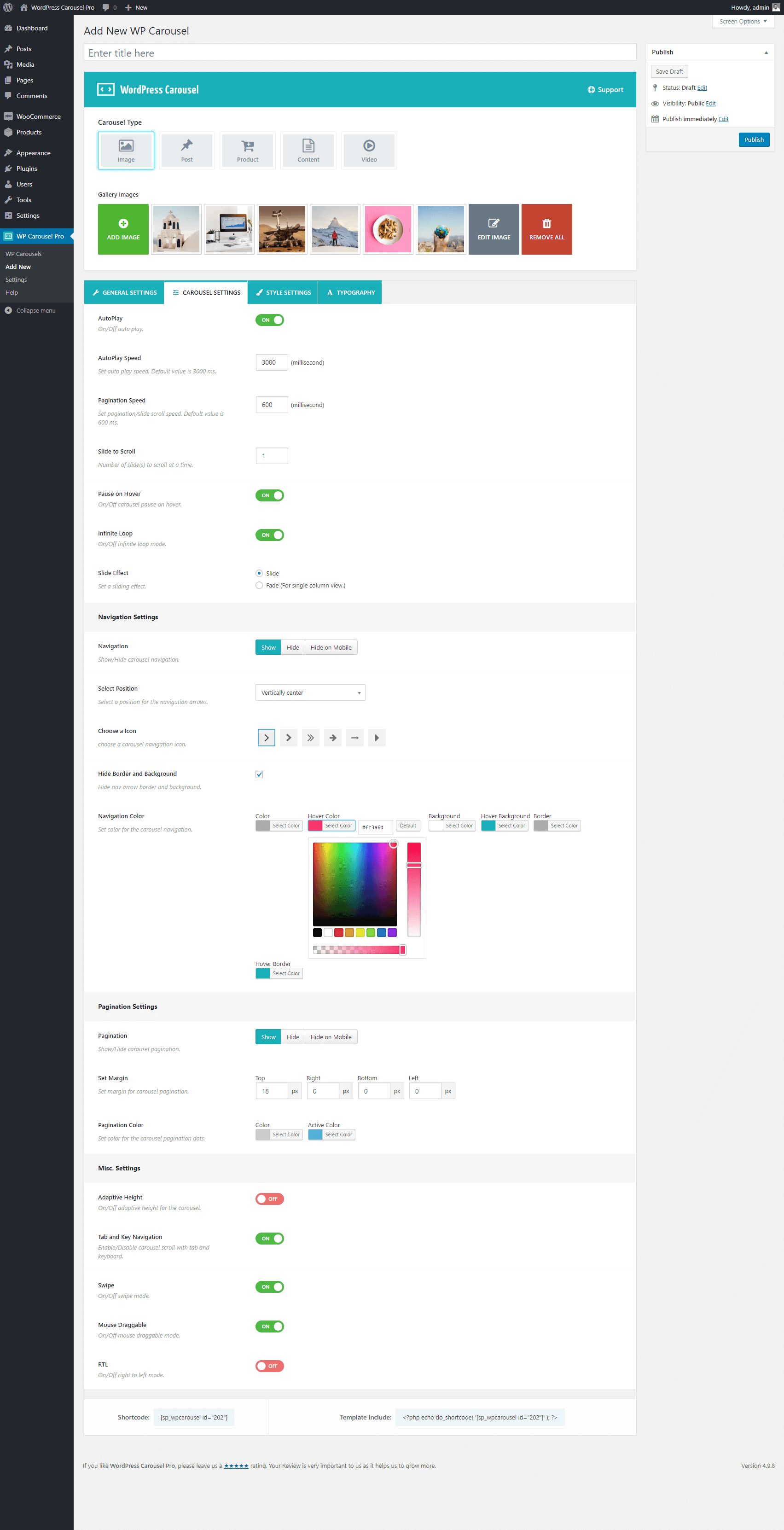The height and width of the screenshot is (1530, 784).
Task: Click the Save Draft button
Action: click(x=669, y=71)
